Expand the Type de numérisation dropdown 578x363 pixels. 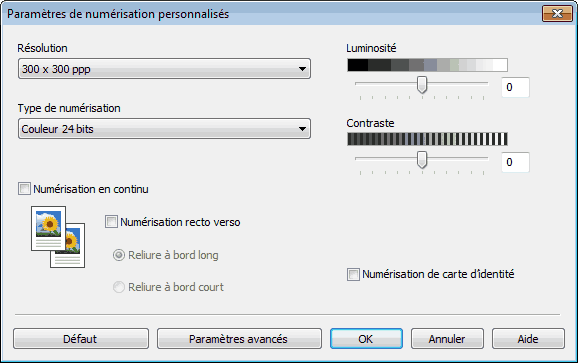[164, 129]
